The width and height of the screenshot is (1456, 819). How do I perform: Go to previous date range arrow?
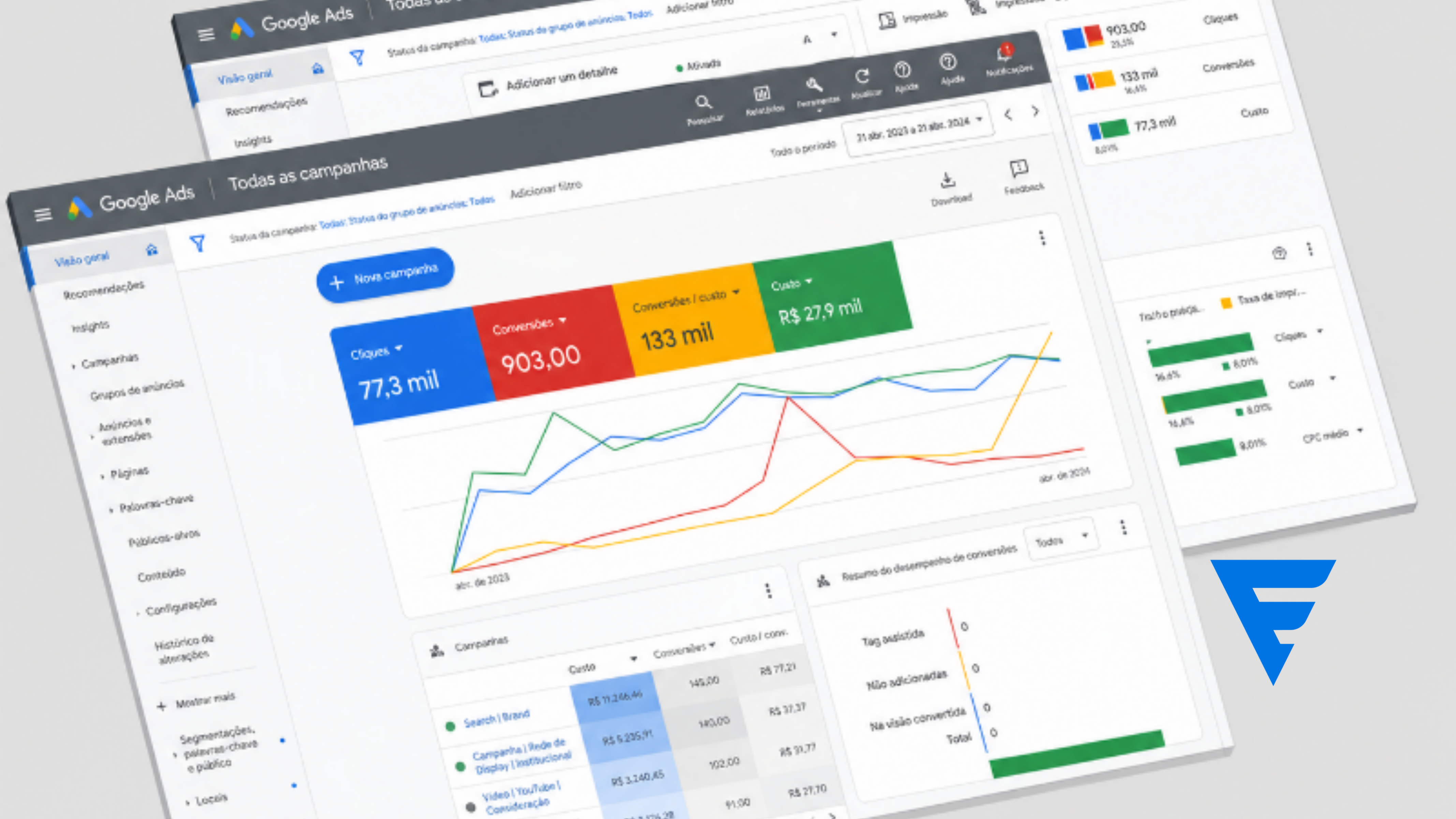tap(1008, 115)
